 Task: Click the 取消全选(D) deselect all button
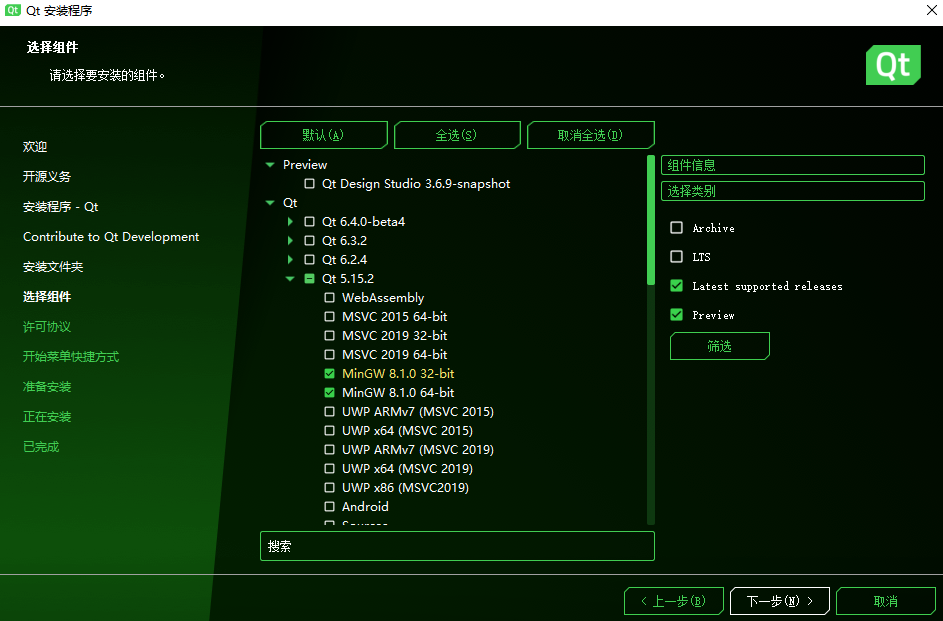coord(590,135)
